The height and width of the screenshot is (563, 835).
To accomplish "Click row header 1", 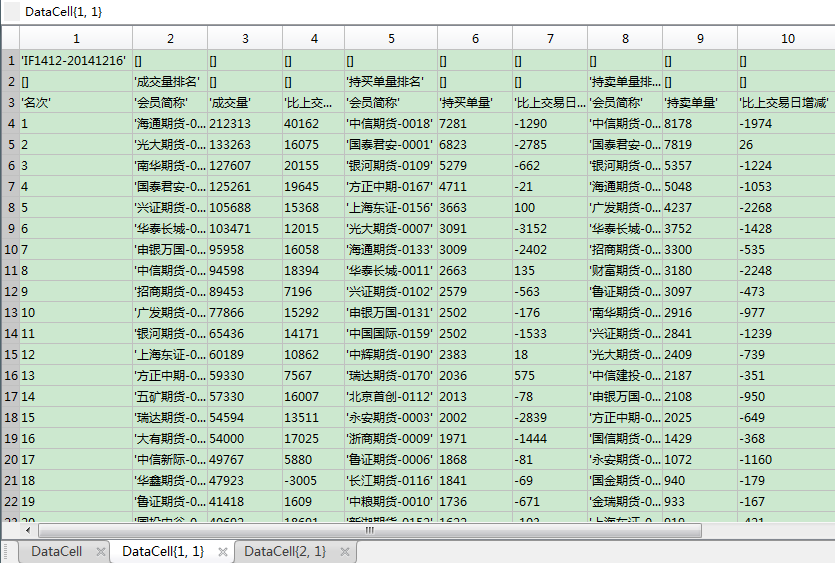I will click(x=11, y=61).
